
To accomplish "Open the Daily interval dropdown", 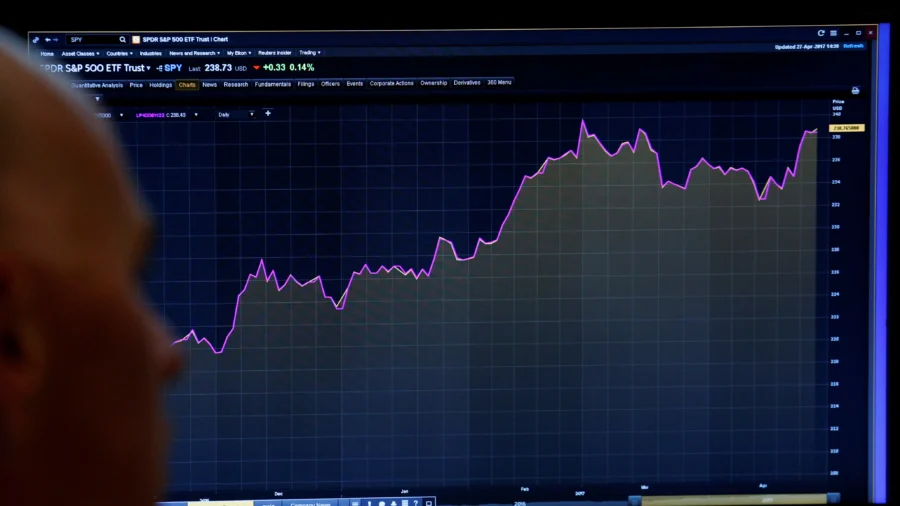I will (x=238, y=115).
